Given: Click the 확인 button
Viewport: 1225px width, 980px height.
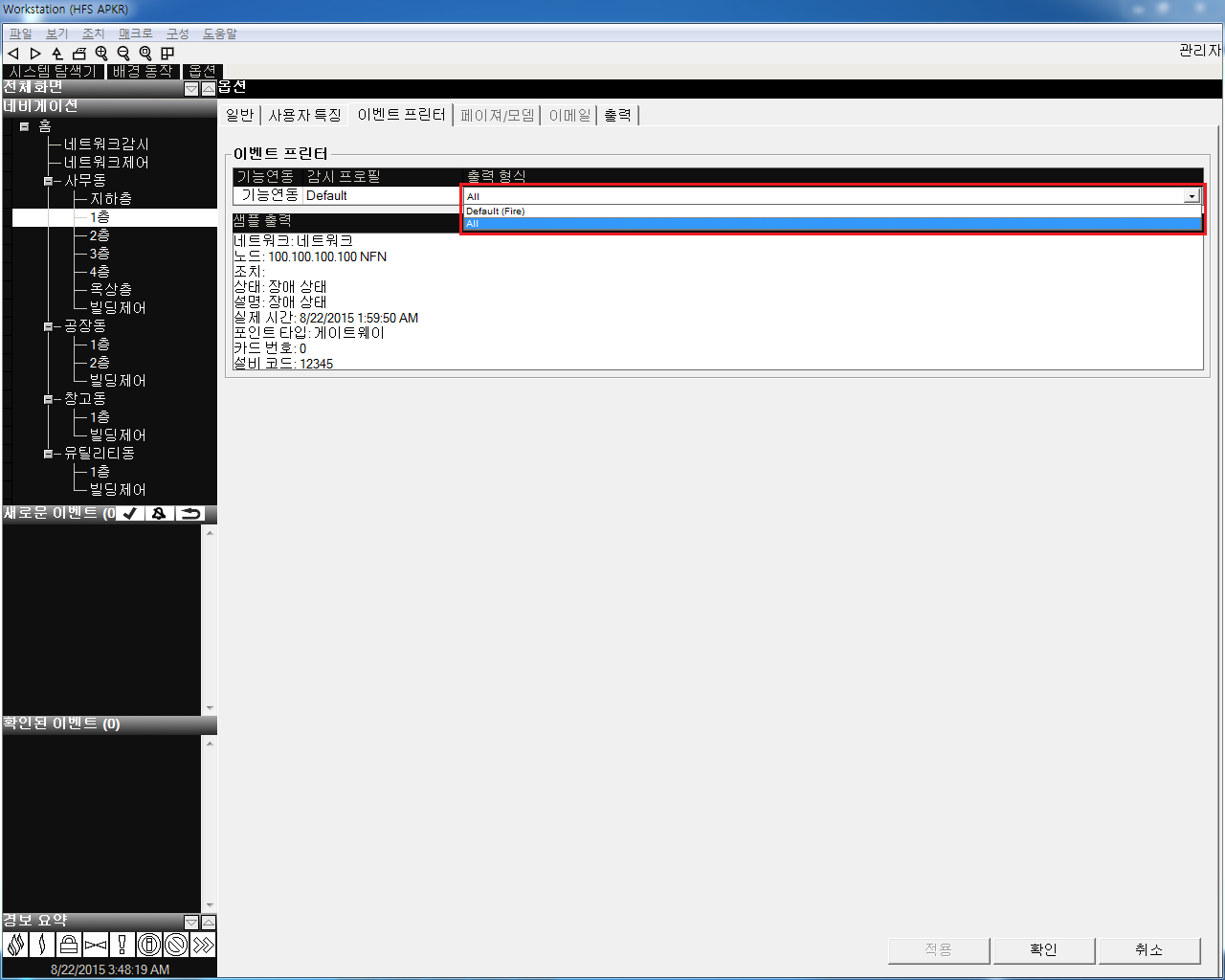Looking at the screenshot, I should point(1043,949).
